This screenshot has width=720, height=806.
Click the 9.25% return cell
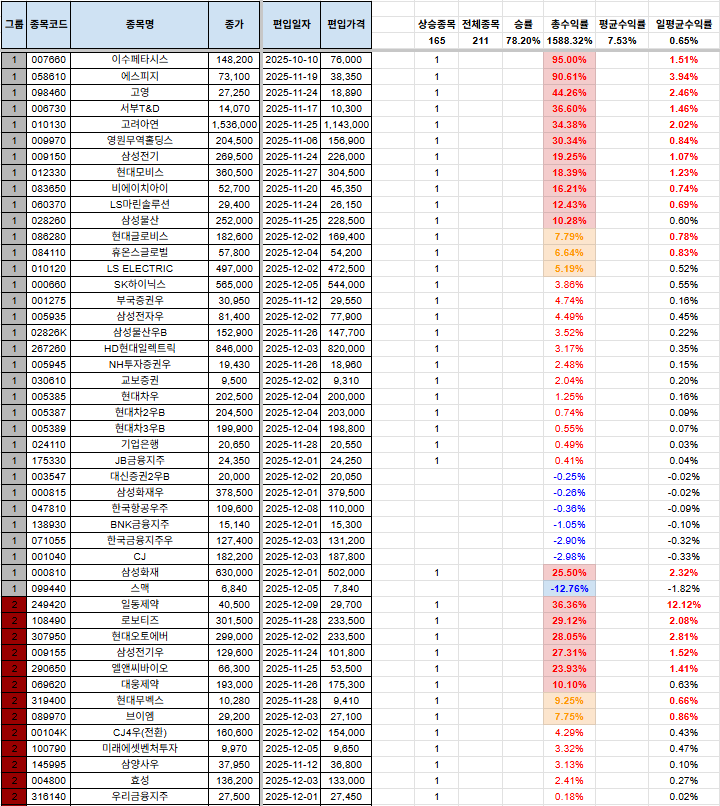[569, 700]
